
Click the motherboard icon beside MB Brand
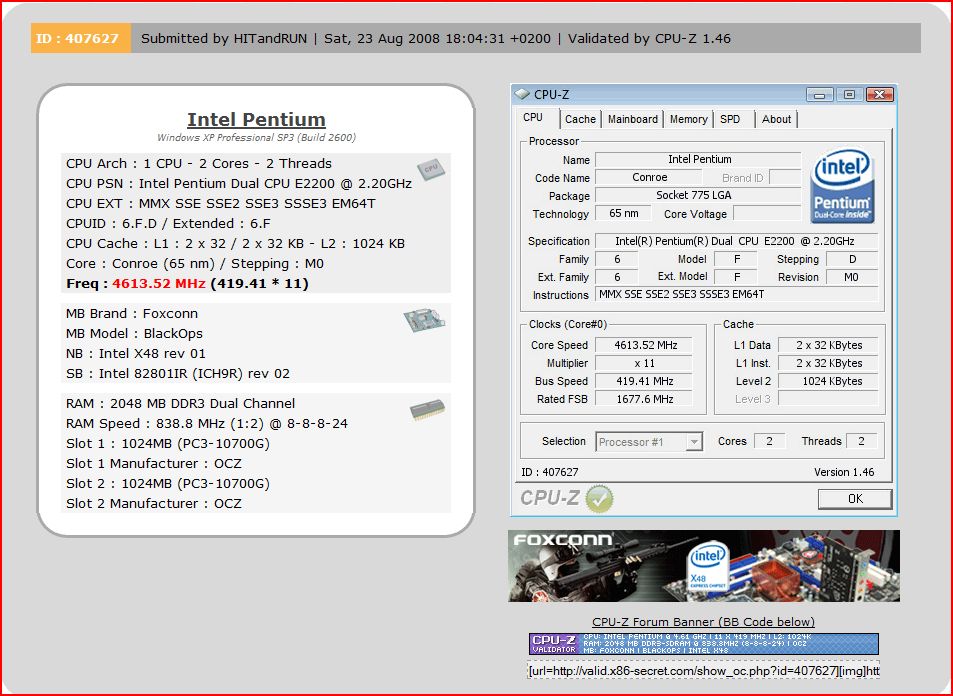(x=424, y=320)
